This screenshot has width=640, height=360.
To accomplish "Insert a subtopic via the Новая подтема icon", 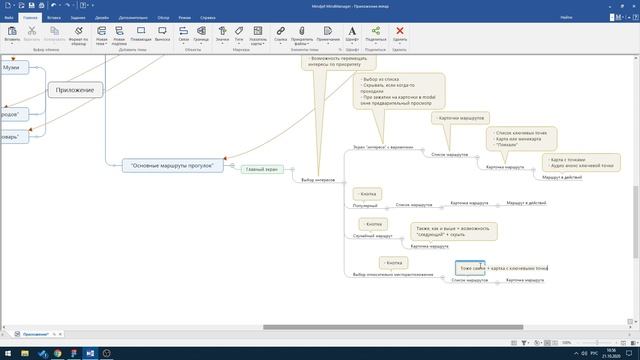I will coord(119,31).
